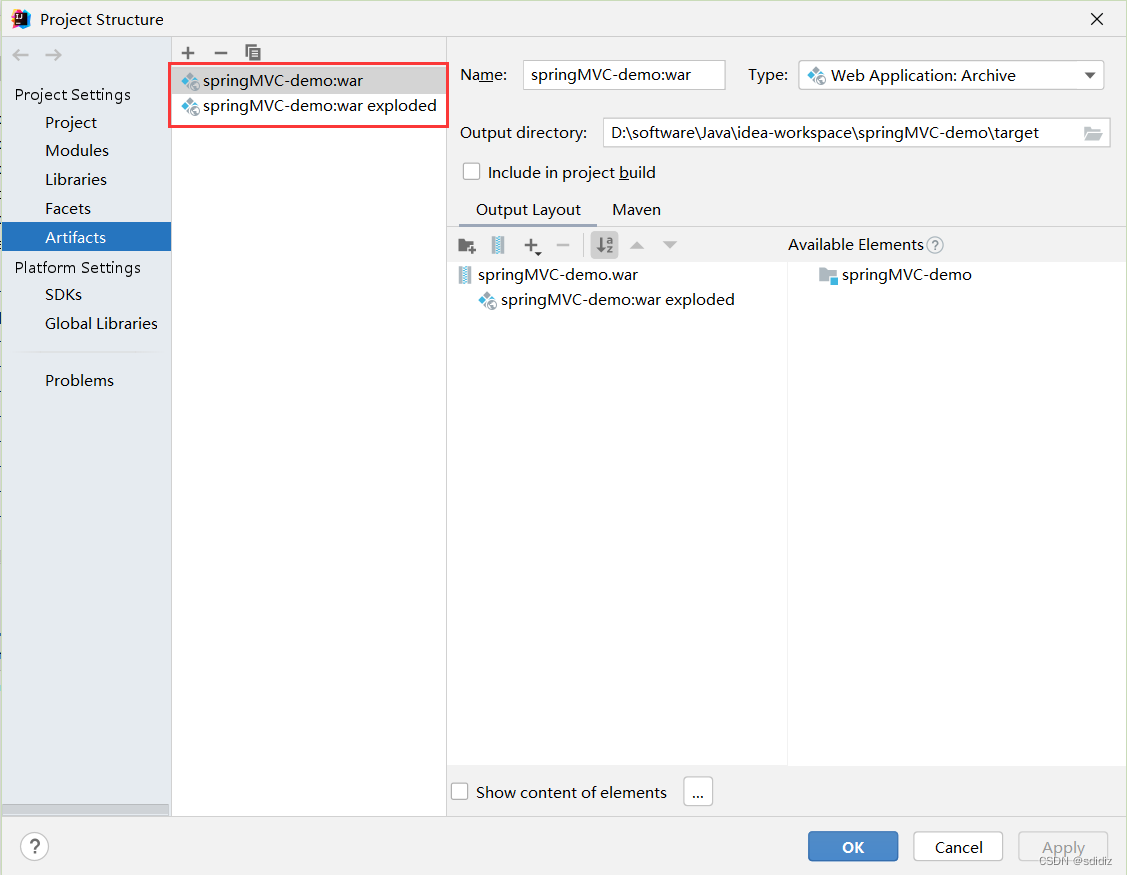Click springMVC-demo.war archive icon

465,275
